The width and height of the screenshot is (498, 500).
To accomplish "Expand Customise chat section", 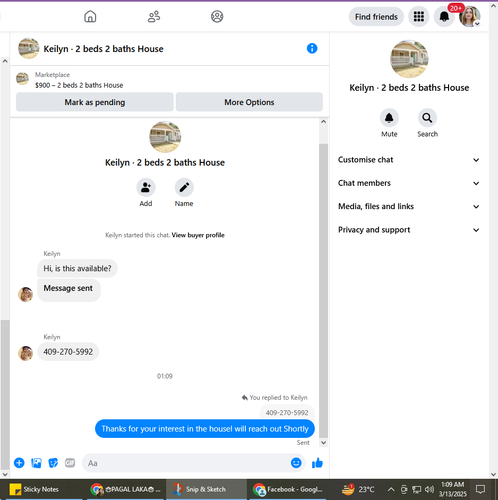I will (409, 160).
